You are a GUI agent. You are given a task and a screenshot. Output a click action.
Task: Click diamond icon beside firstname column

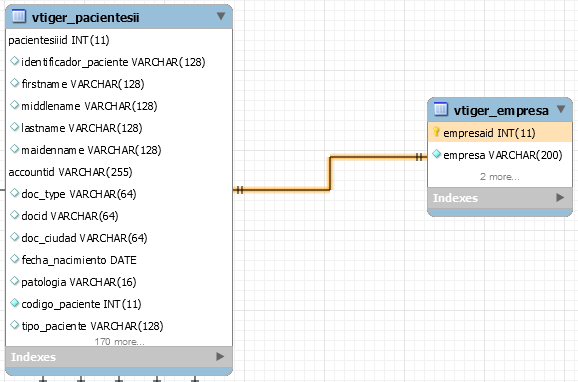[14, 83]
